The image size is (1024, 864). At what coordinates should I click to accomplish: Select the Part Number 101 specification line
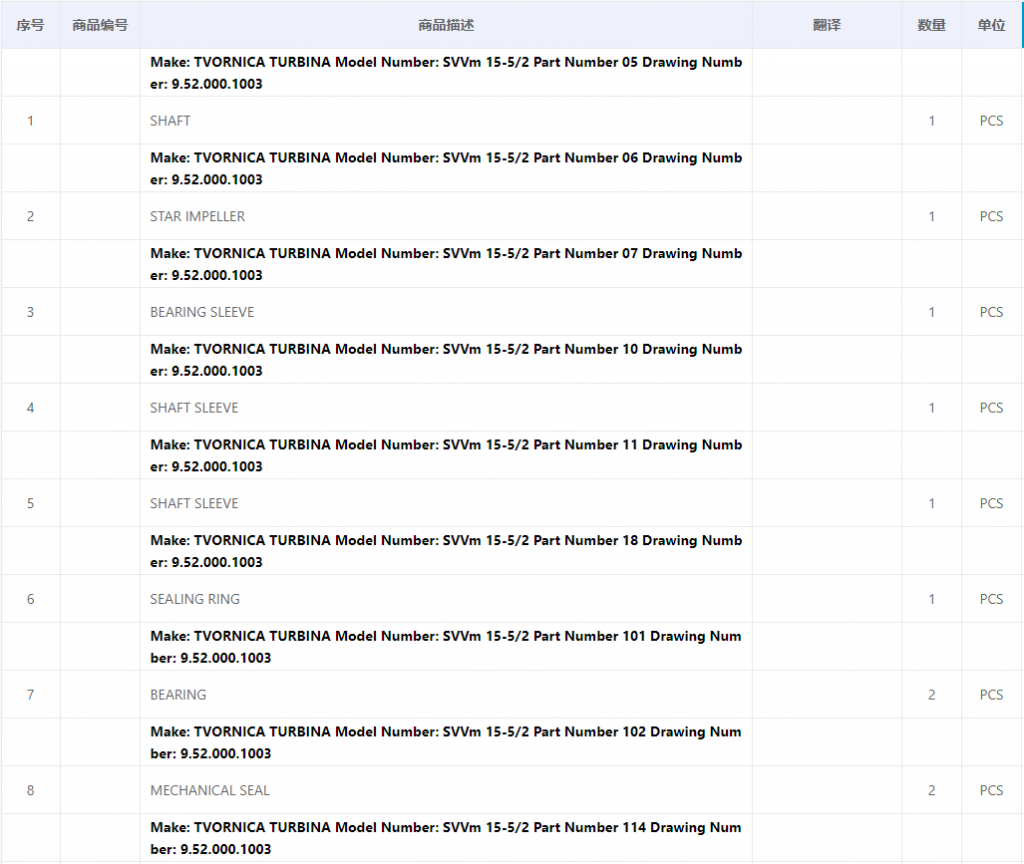pos(446,647)
